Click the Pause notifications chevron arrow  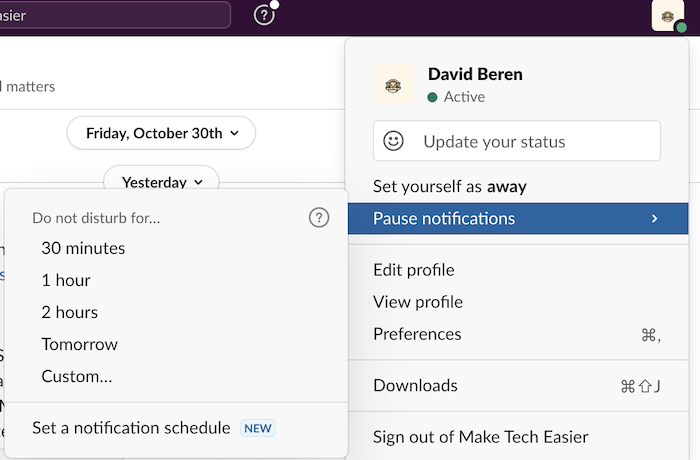click(x=654, y=218)
